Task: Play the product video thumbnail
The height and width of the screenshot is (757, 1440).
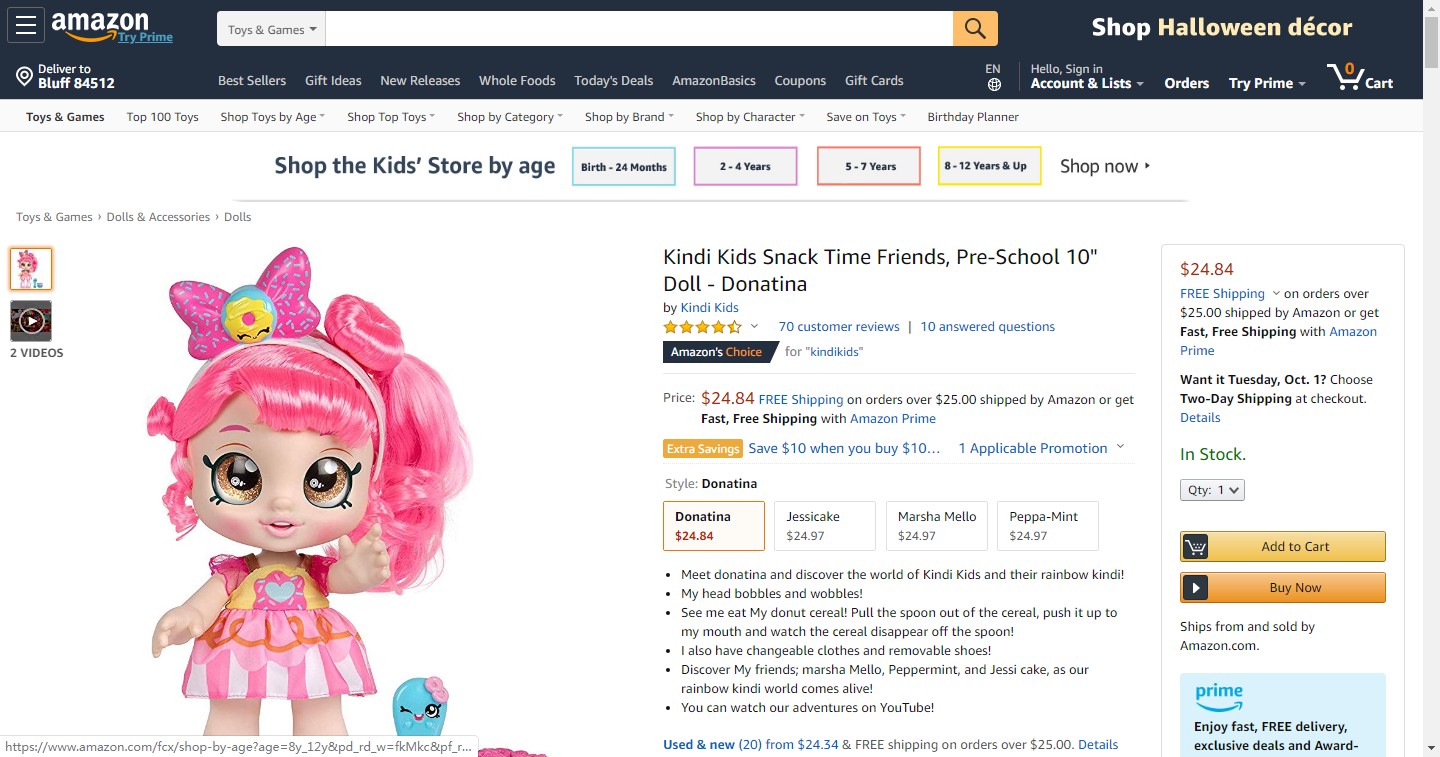Action: 31,322
